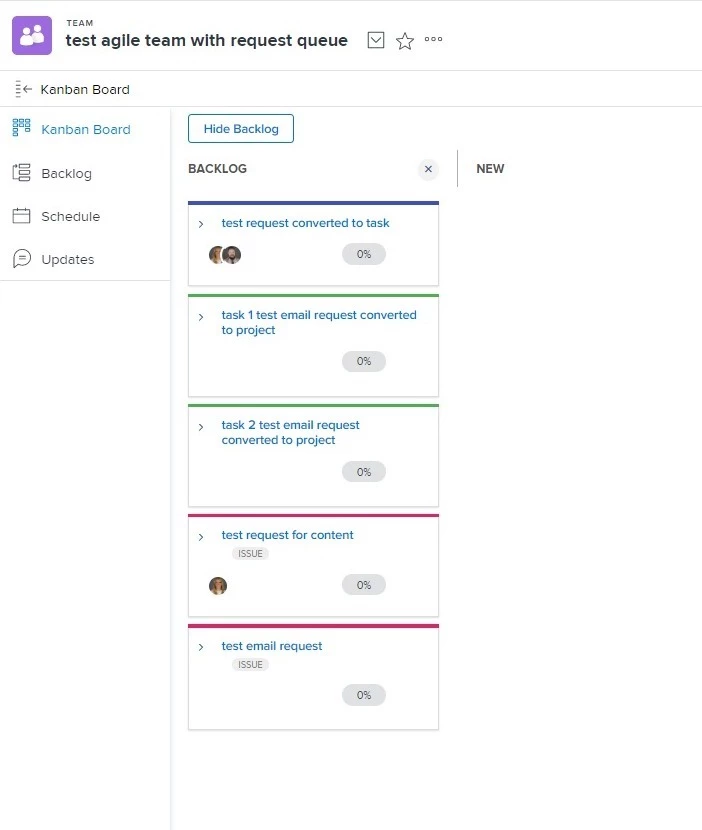Click the purple team avatar icon
702x830 pixels.
[x=32, y=35]
